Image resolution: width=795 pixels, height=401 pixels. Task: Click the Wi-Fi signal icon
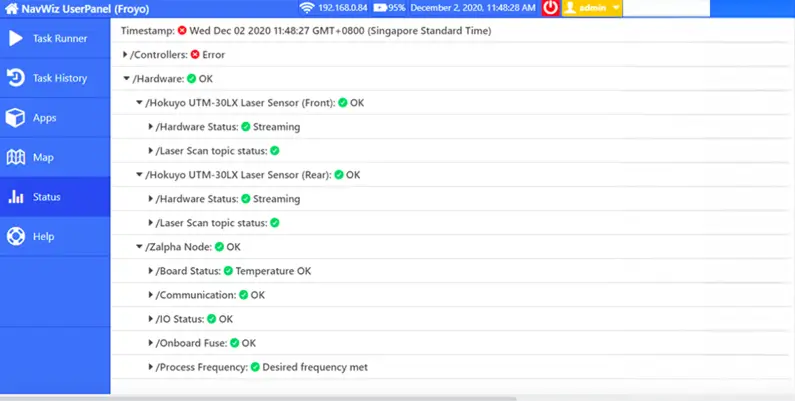click(x=306, y=8)
